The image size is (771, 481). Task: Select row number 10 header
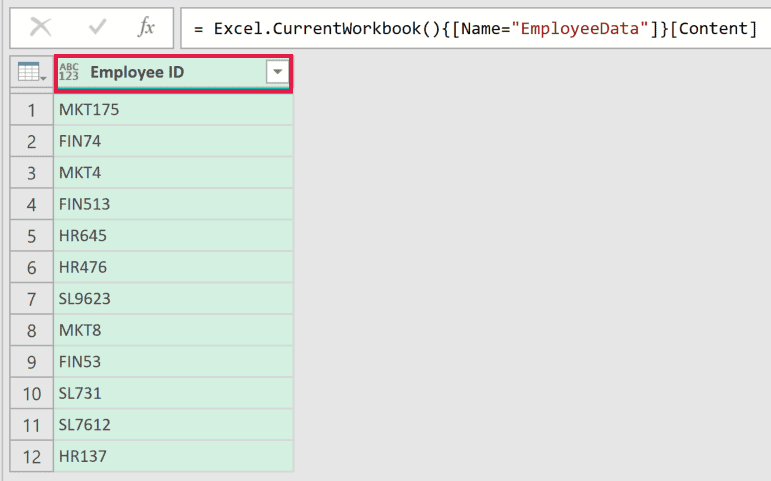coord(31,393)
